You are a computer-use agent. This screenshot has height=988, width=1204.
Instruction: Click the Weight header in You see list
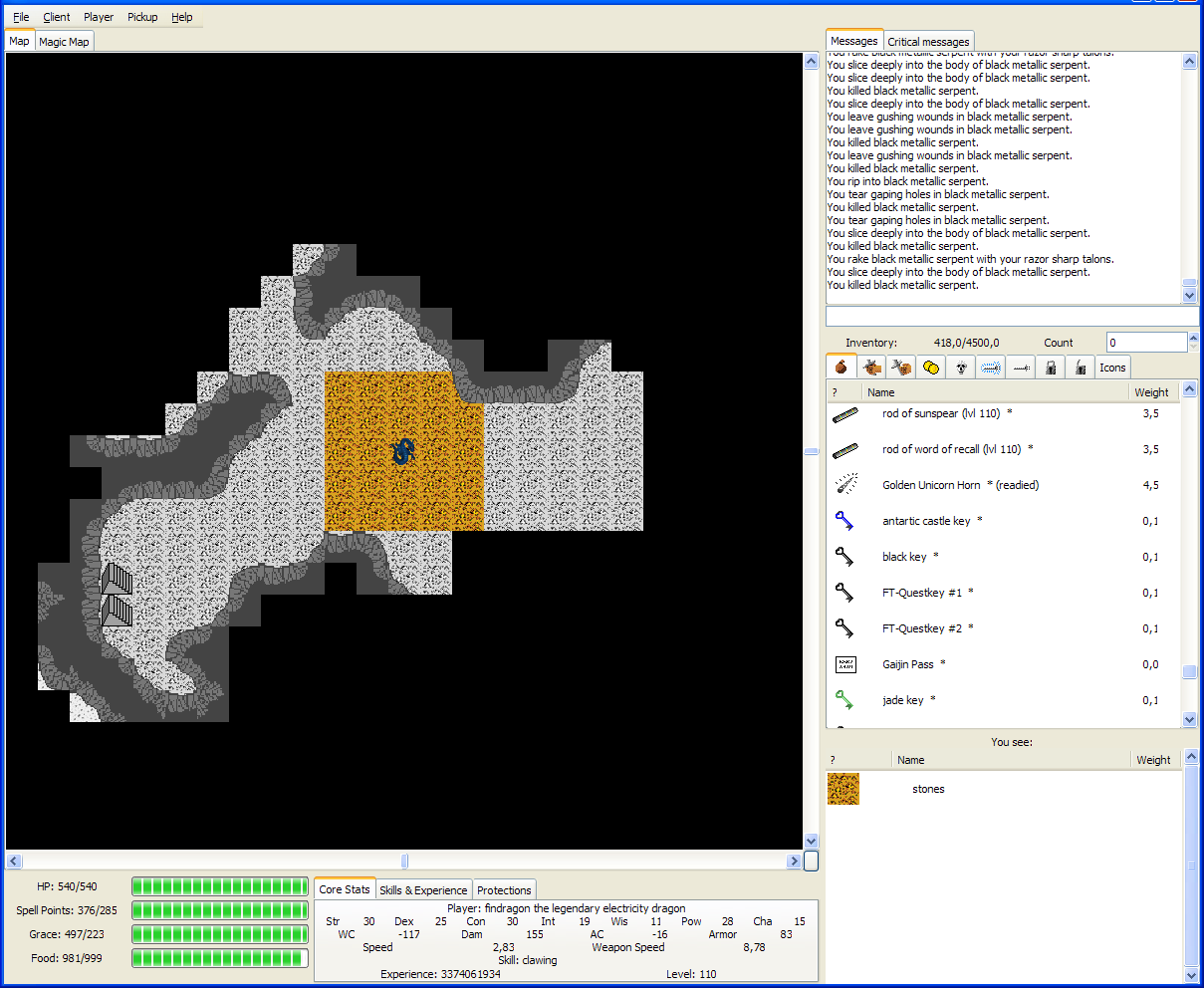coord(1156,760)
